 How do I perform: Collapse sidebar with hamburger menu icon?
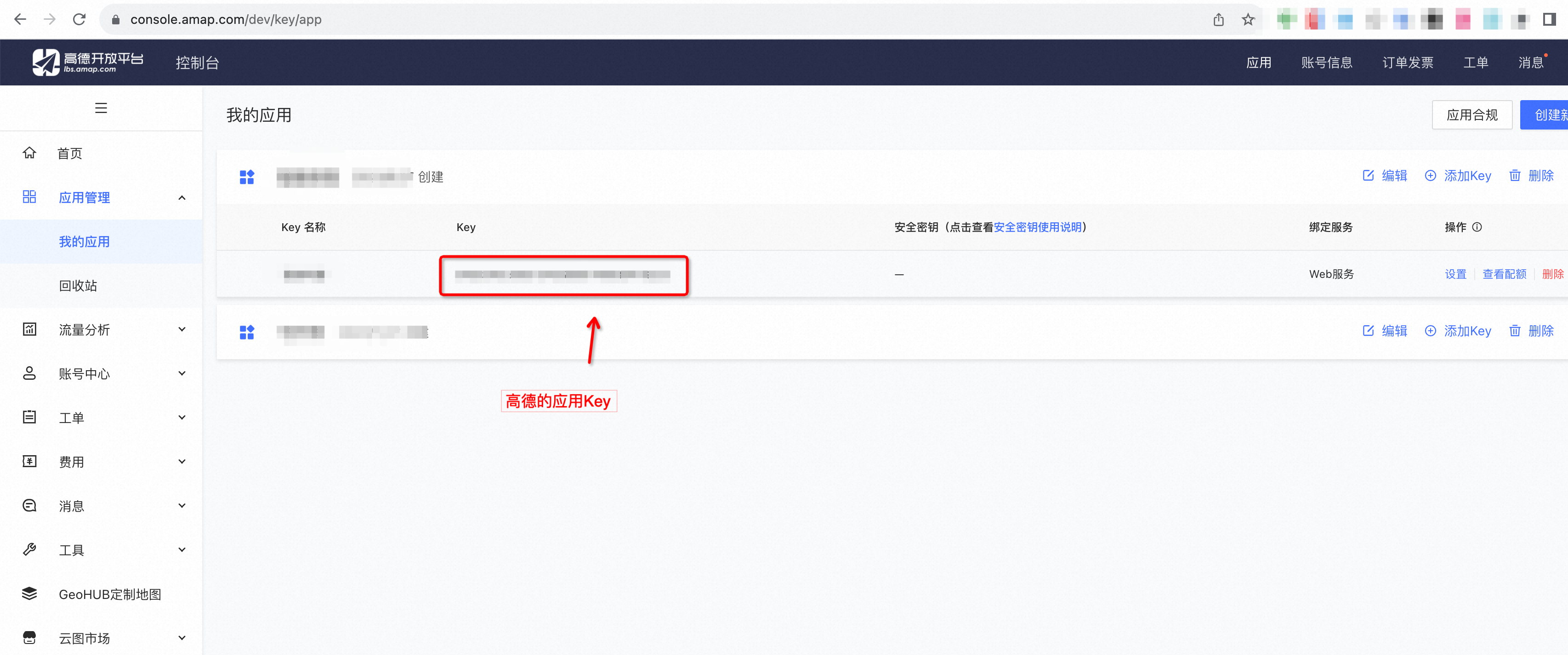101,108
